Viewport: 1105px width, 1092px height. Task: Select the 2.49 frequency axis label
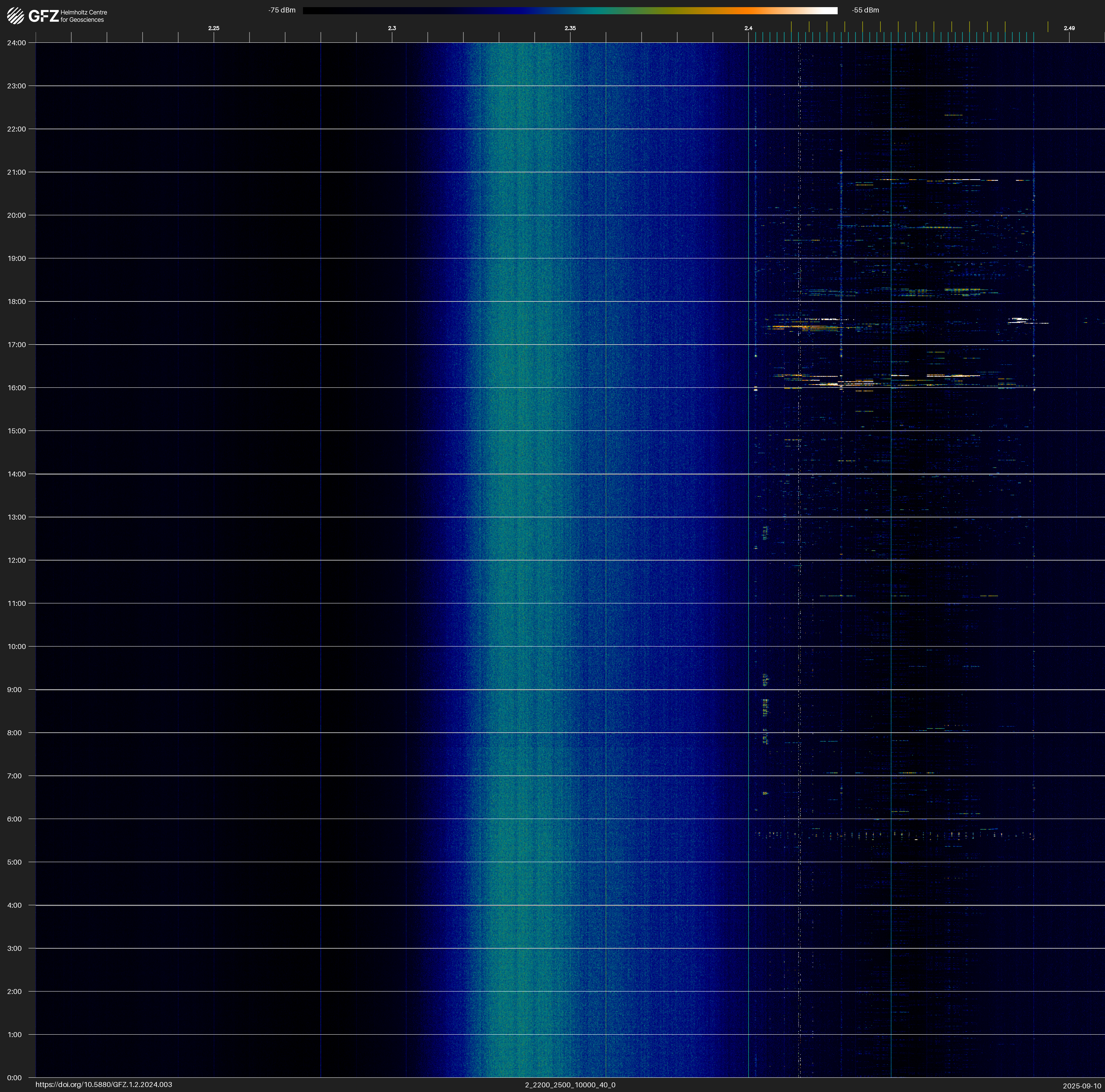click(1068, 28)
